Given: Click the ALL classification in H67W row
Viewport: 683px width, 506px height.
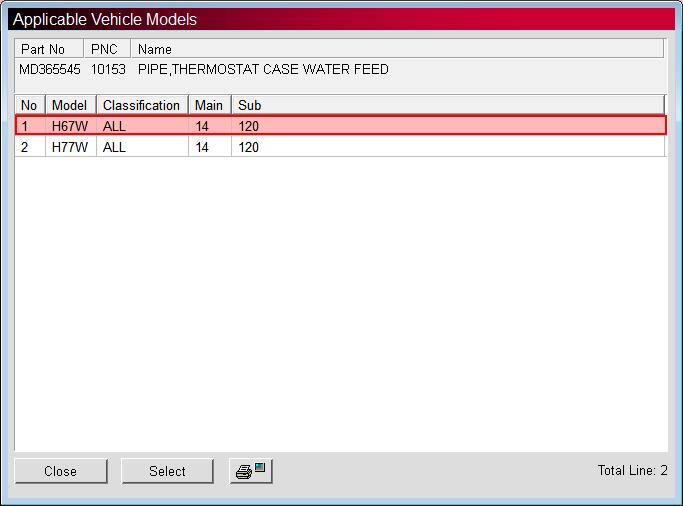Looking at the screenshot, I should click(114, 126).
